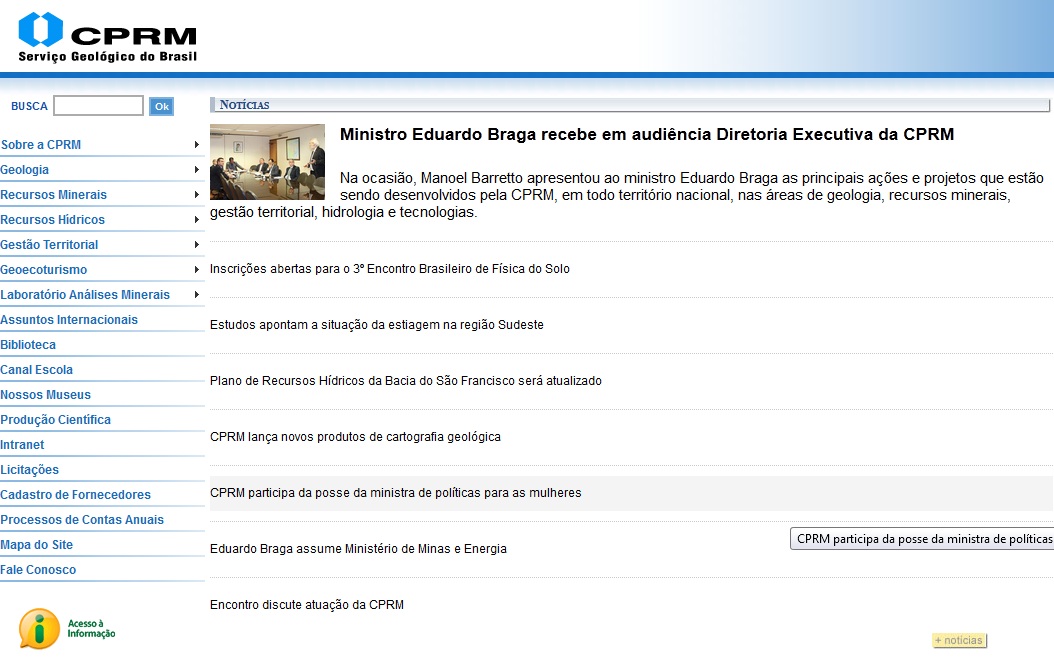Open the Gestão Territorial menu item
This screenshot has height=658, width=1054.
pos(49,245)
